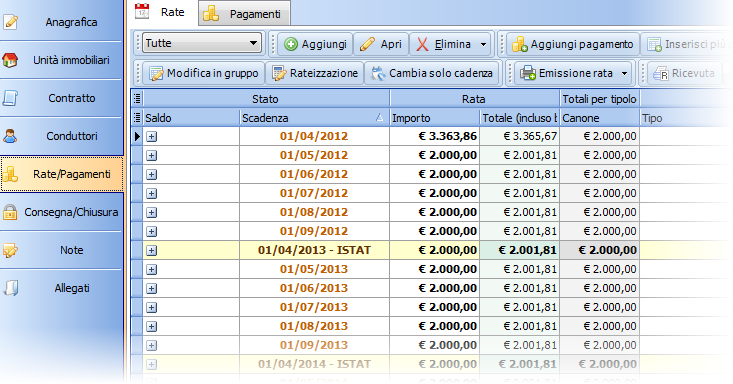Open the Consegna/Chiusura section
The width and height of the screenshot is (733, 384).
(61, 212)
